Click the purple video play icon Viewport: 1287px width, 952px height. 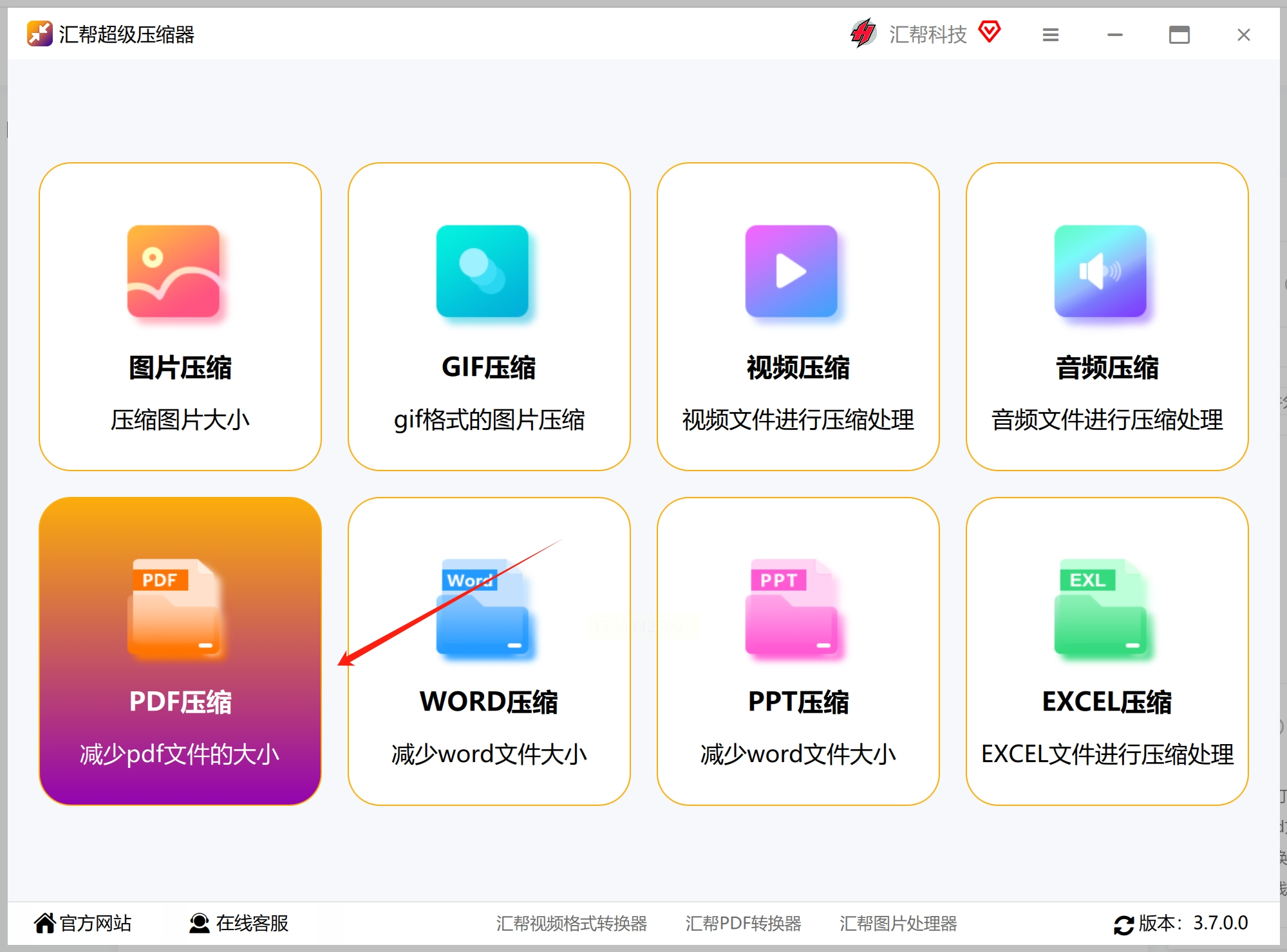(x=791, y=271)
